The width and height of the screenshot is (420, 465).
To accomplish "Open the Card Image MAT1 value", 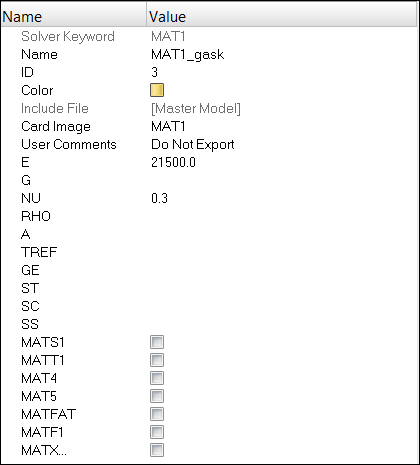I will click(x=168, y=126).
